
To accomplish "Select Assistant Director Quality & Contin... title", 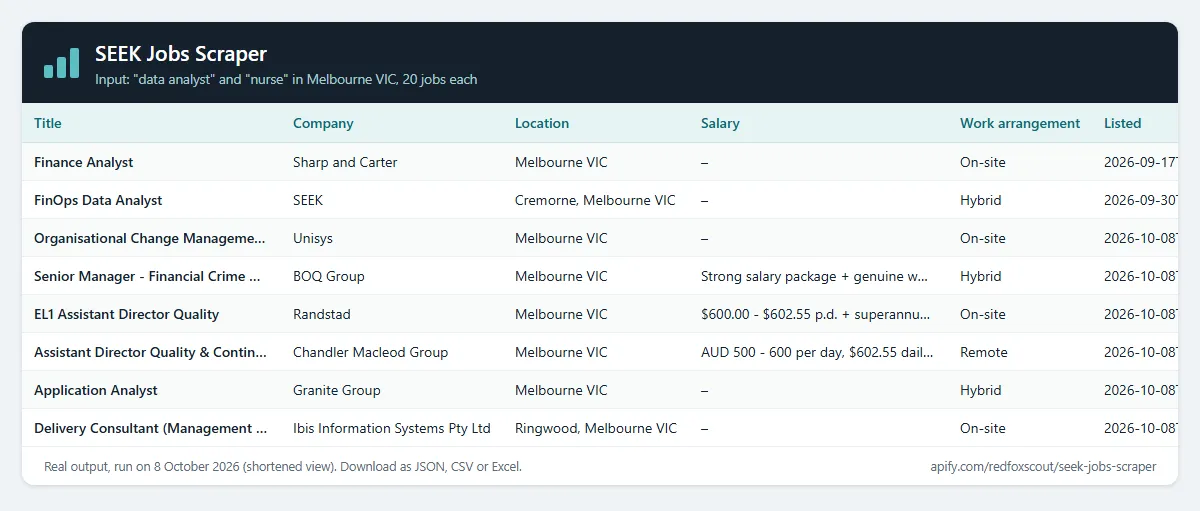I will pyautogui.click(x=151, y=352).
